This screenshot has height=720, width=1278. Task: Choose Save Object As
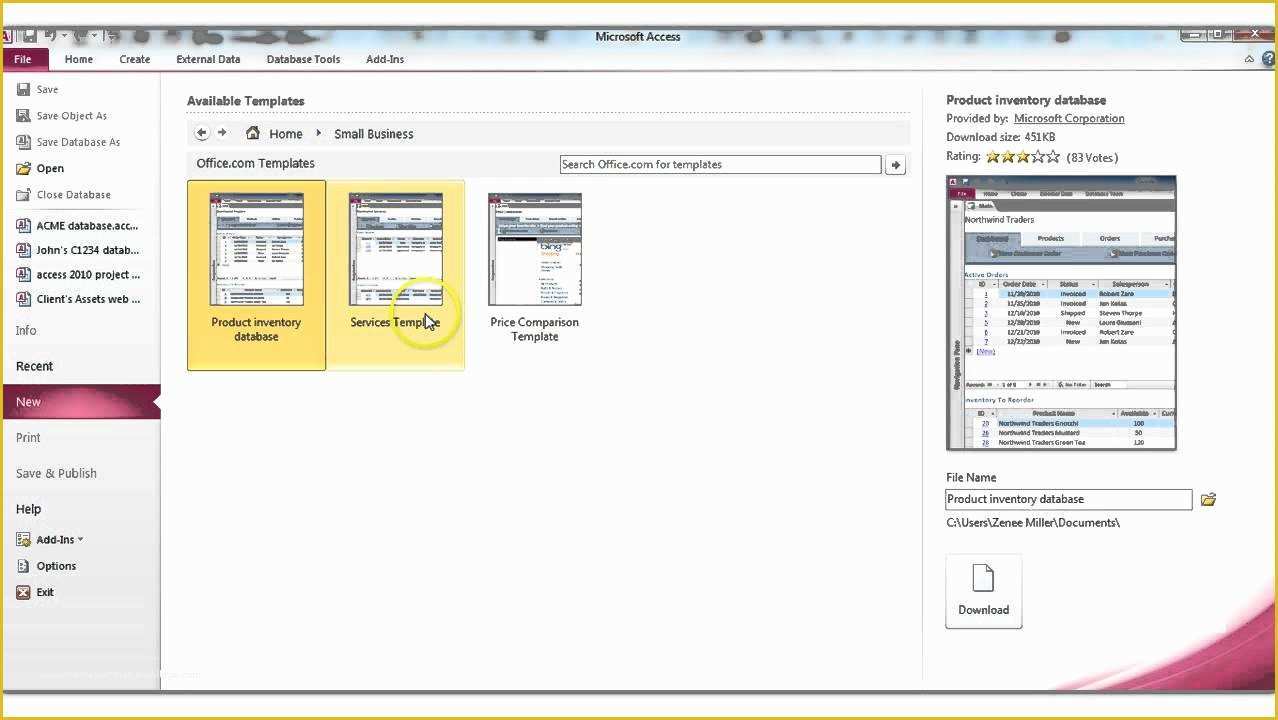click(62, 116)
